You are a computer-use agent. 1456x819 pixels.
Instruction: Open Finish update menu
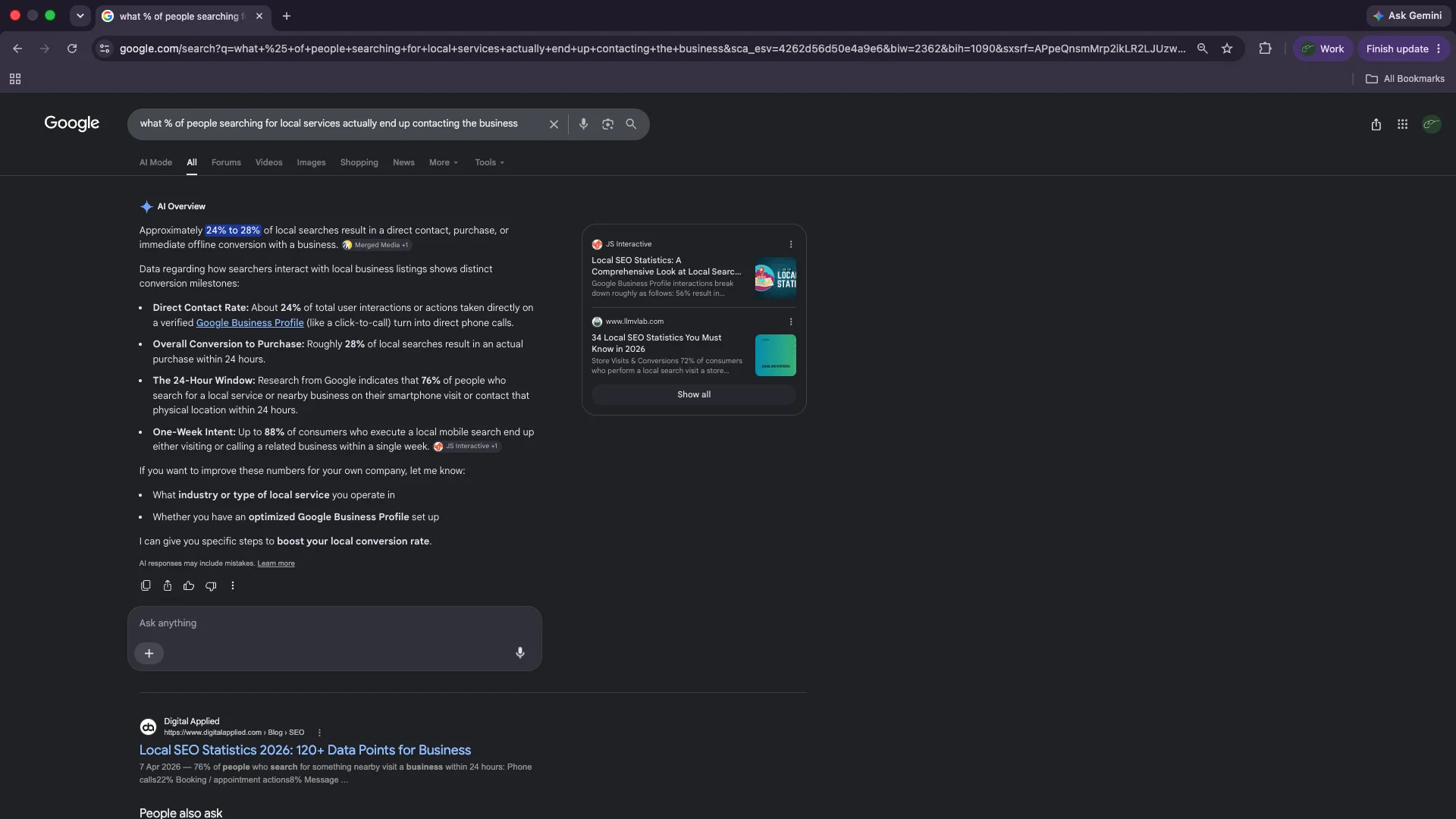point(1404,49)
